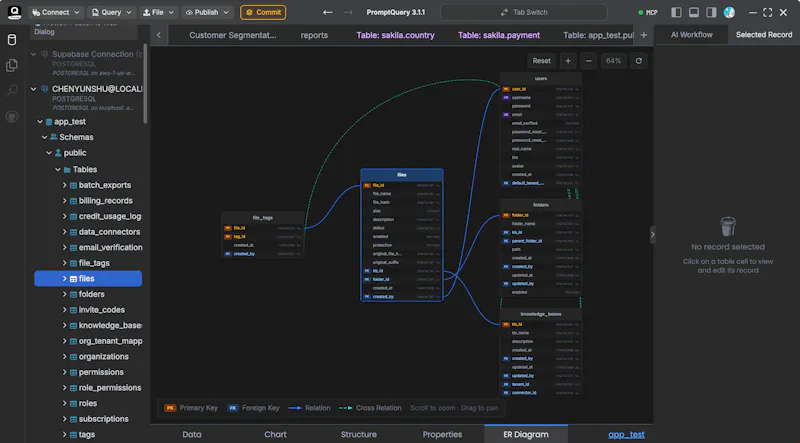Image resolution: width=800 pixels, height=443 pixels.
Task: Collapse the public schema node
Action: (x=49, y=153)
